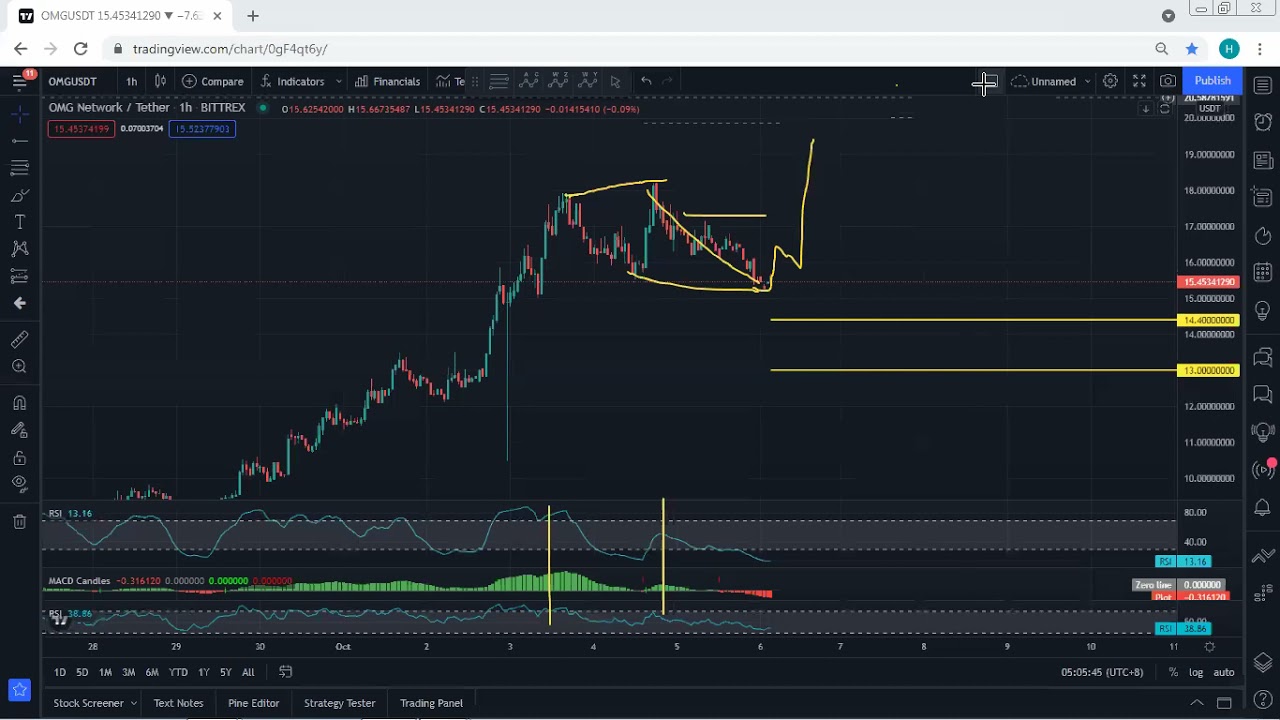The height and width of the screenshot is (720, 1280).
Task: Toggle lock all drawing tools
Action: point(19,457)
